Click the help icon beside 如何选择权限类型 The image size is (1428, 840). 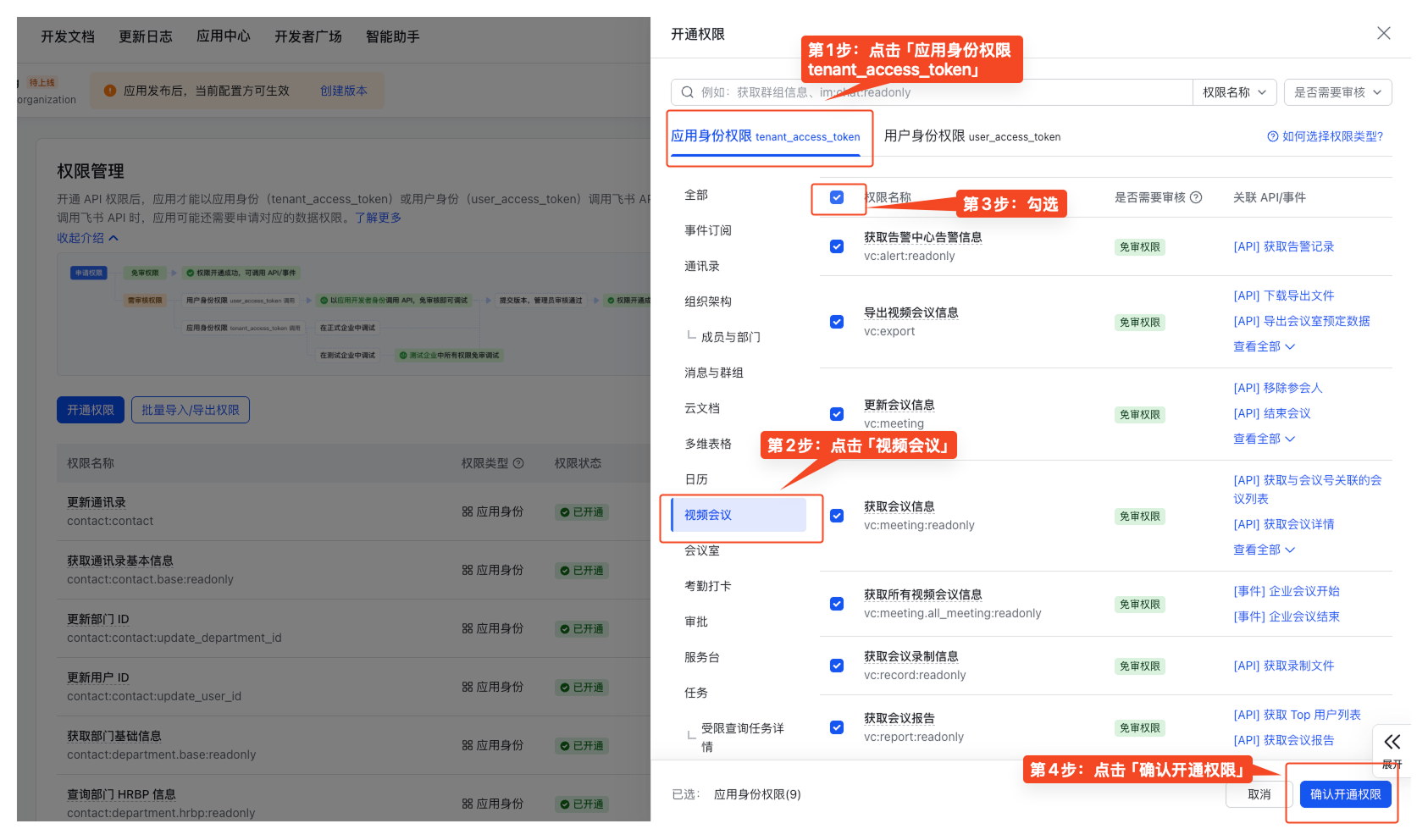pos(1272,136)
